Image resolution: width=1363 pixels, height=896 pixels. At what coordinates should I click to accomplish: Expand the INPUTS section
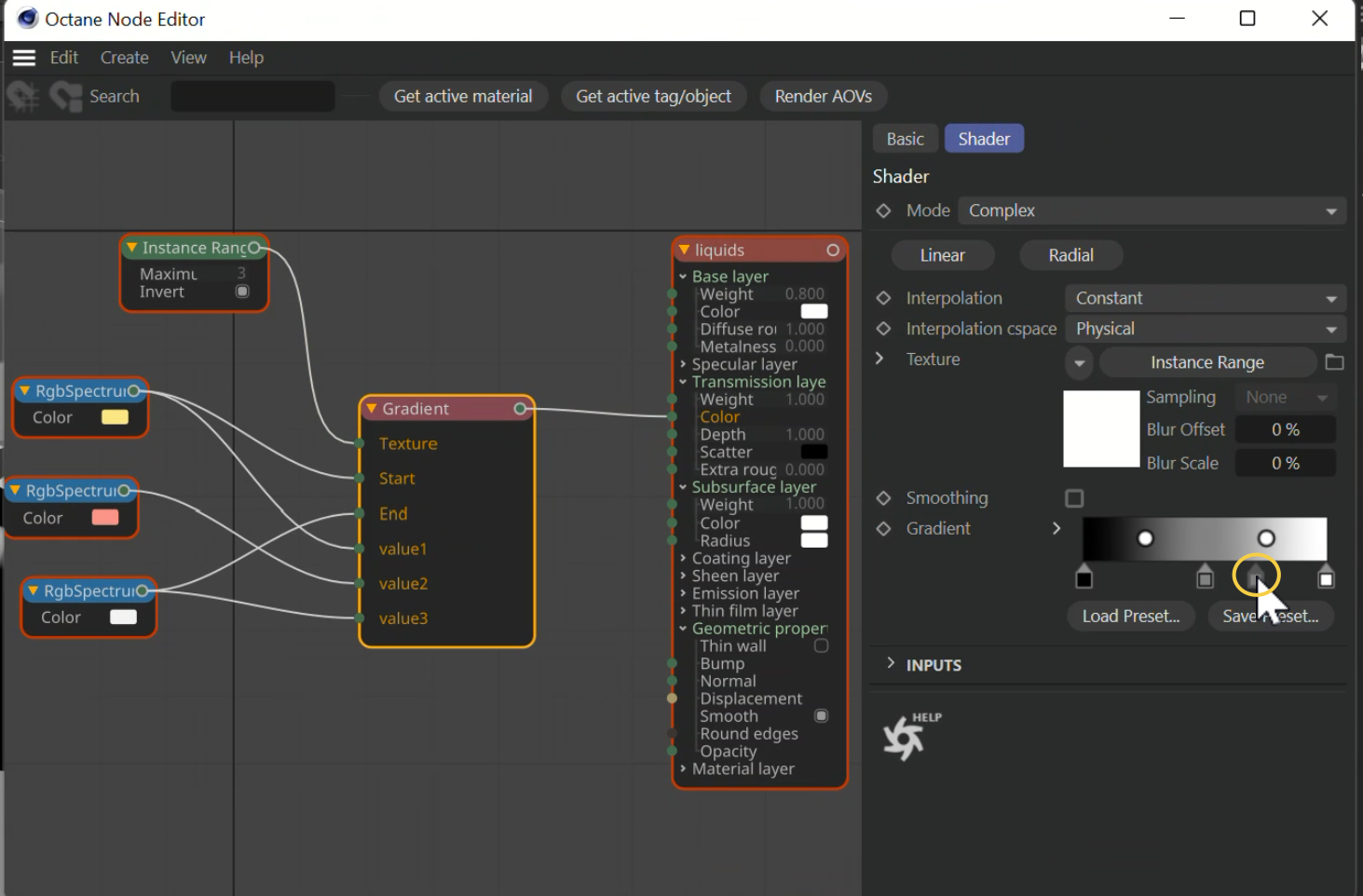point(891,663)
